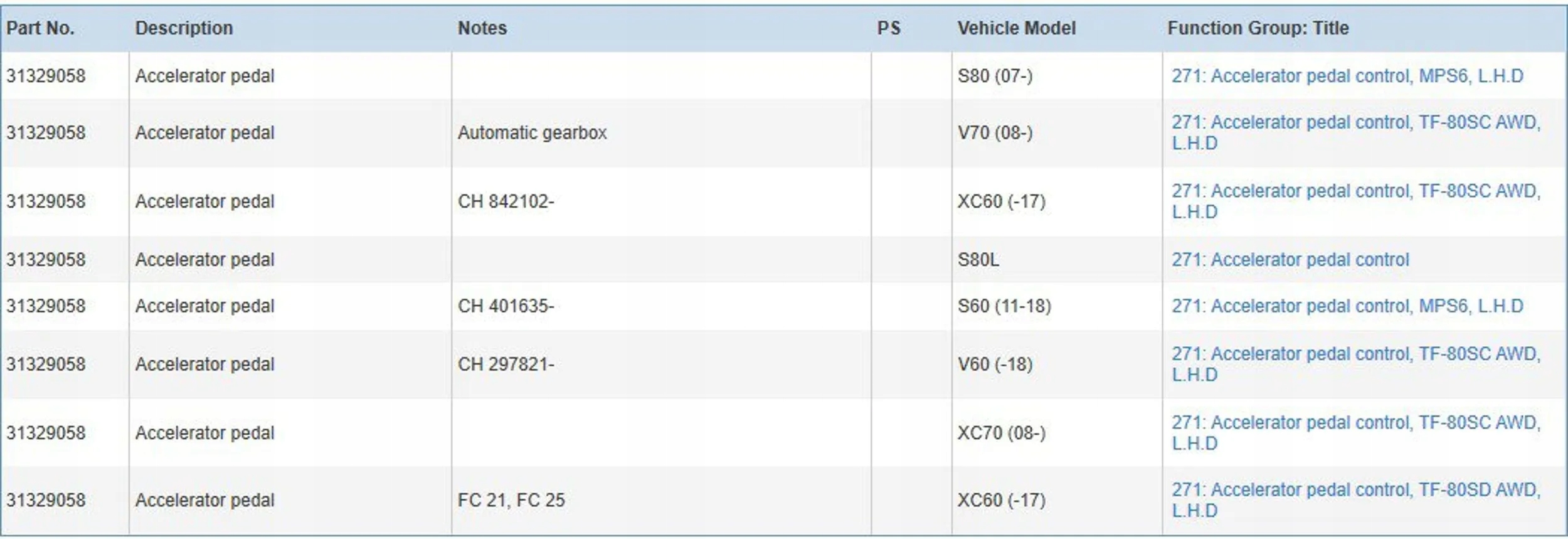
Task: Select the Automatic gearbox note cell
Action: click(x=532, y=133)
